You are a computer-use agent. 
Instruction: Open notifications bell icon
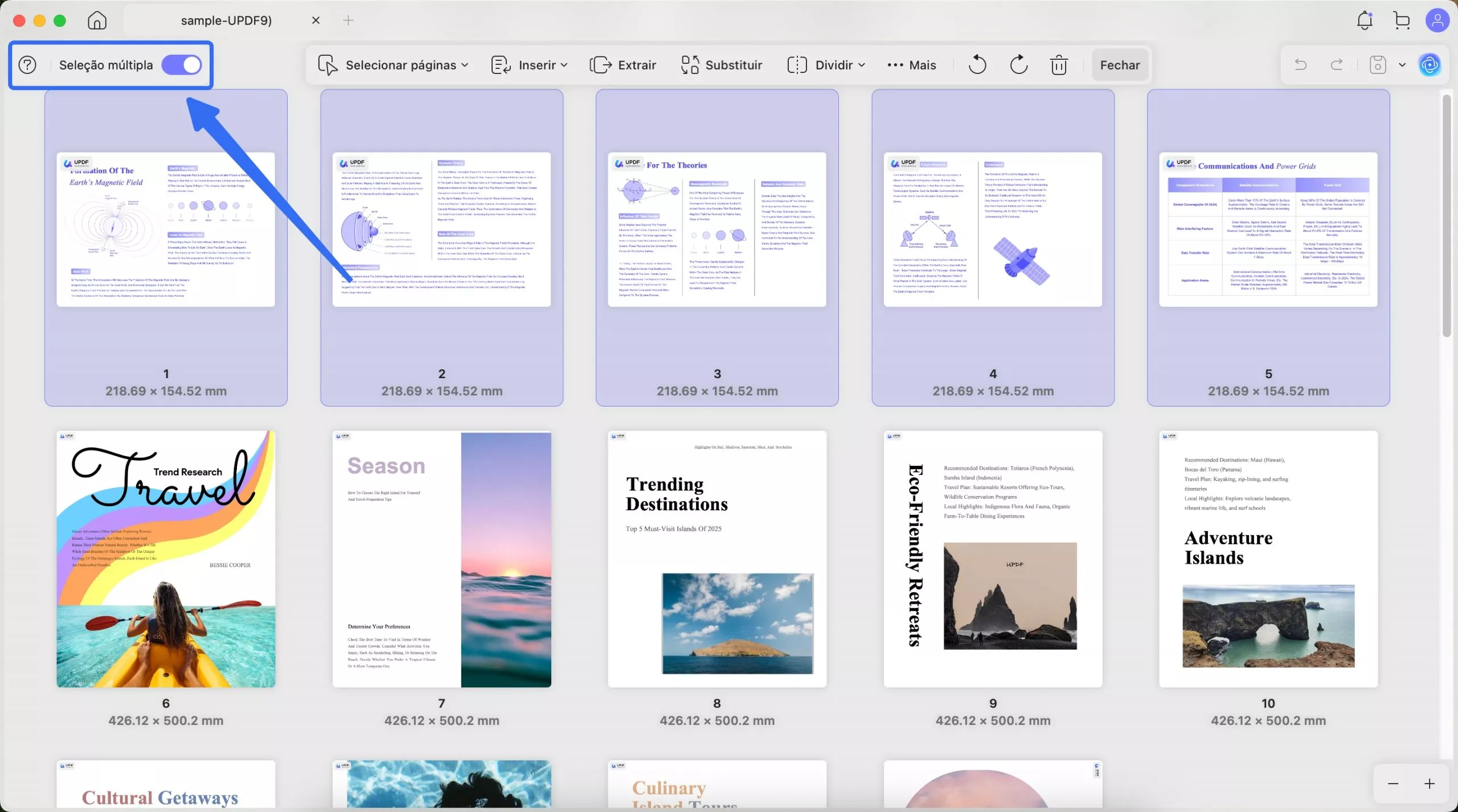[1365, 20]
